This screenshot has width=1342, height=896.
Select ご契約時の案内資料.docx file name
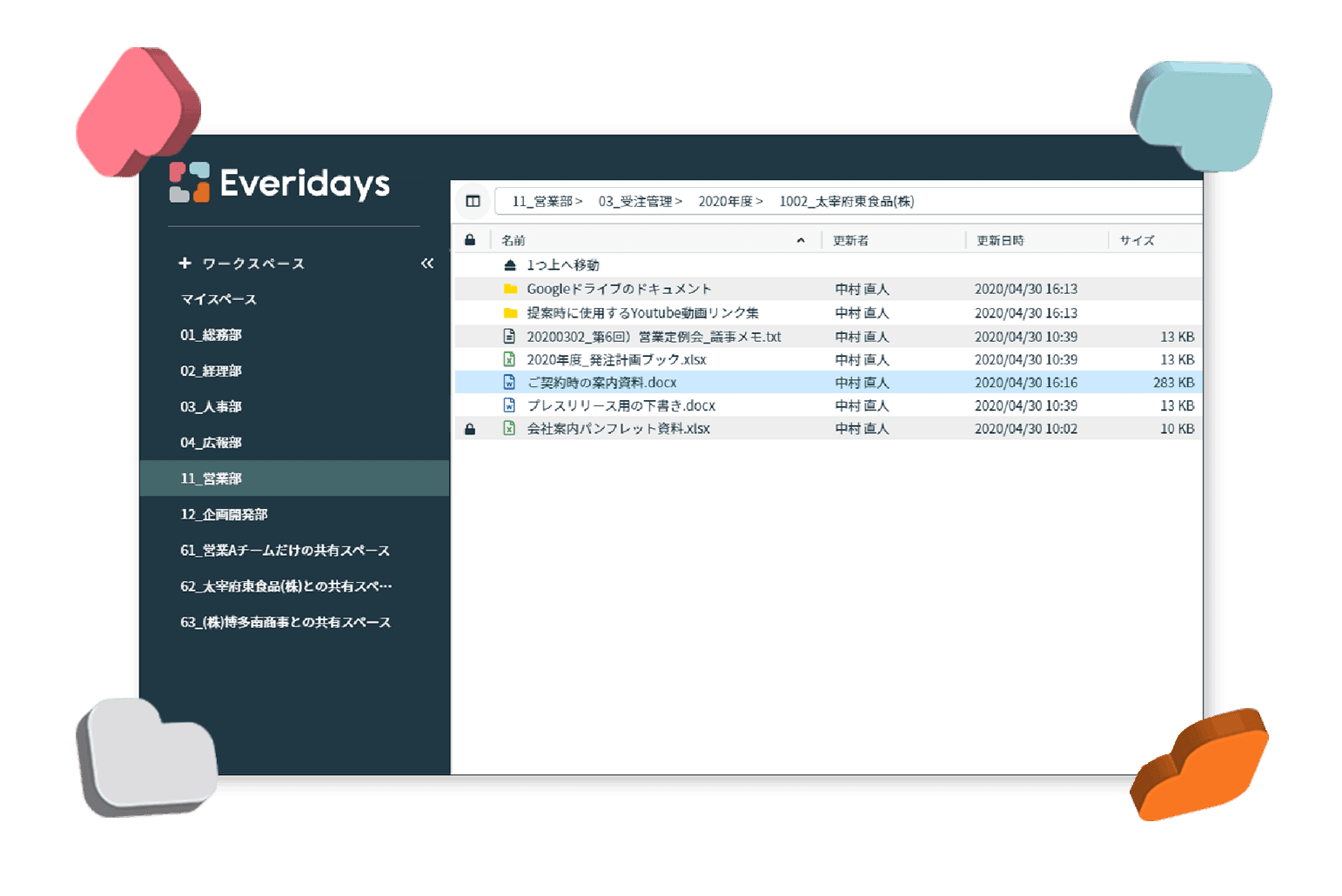click(601, 382)
